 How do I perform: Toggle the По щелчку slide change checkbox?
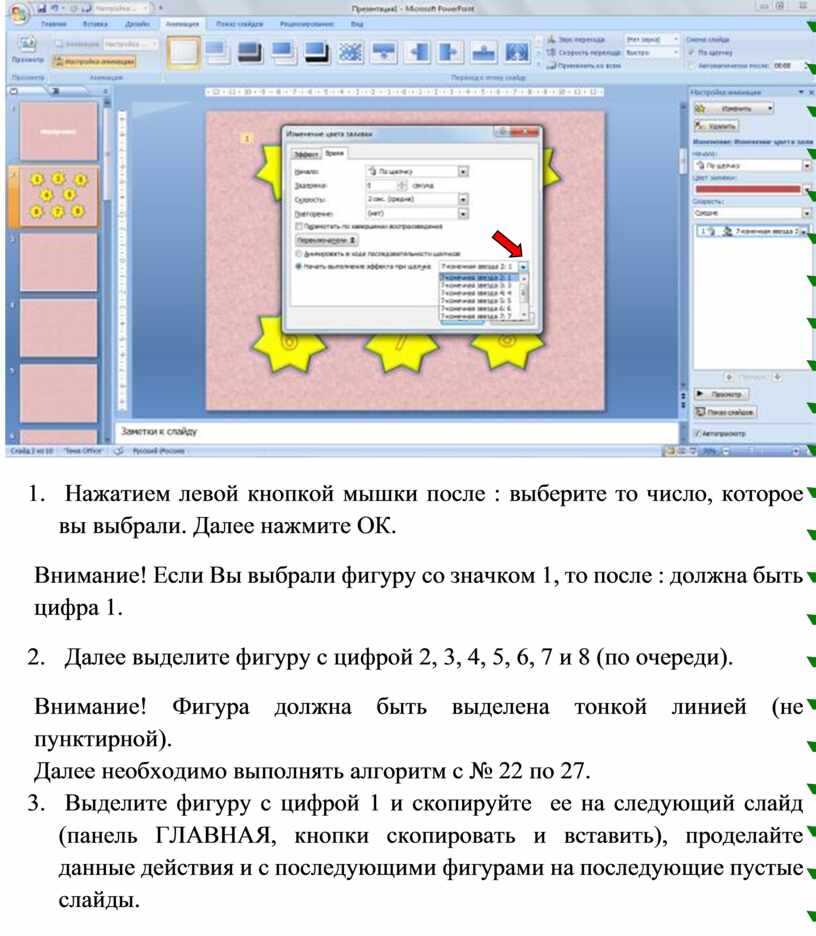click(692, 53)
